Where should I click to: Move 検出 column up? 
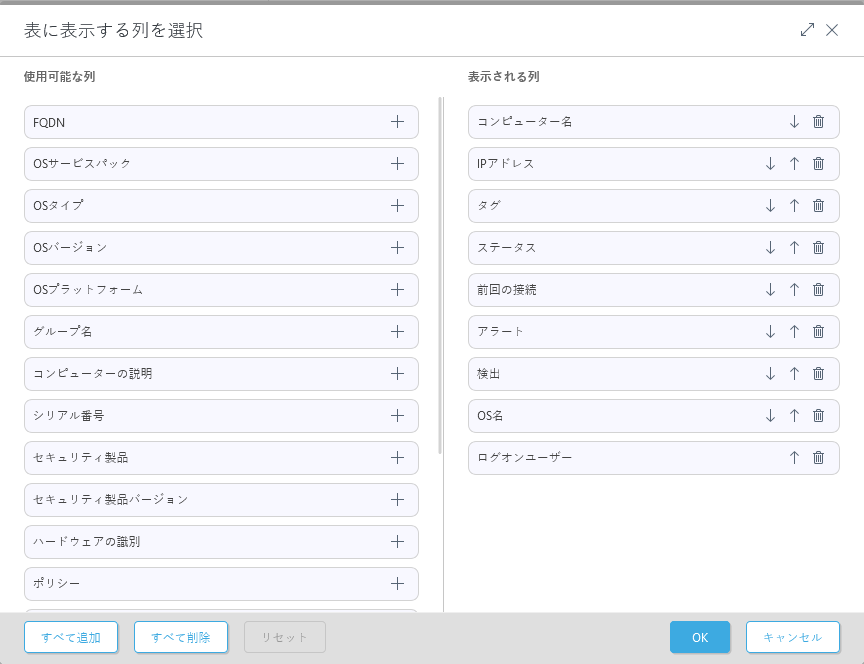click(794, 374)
